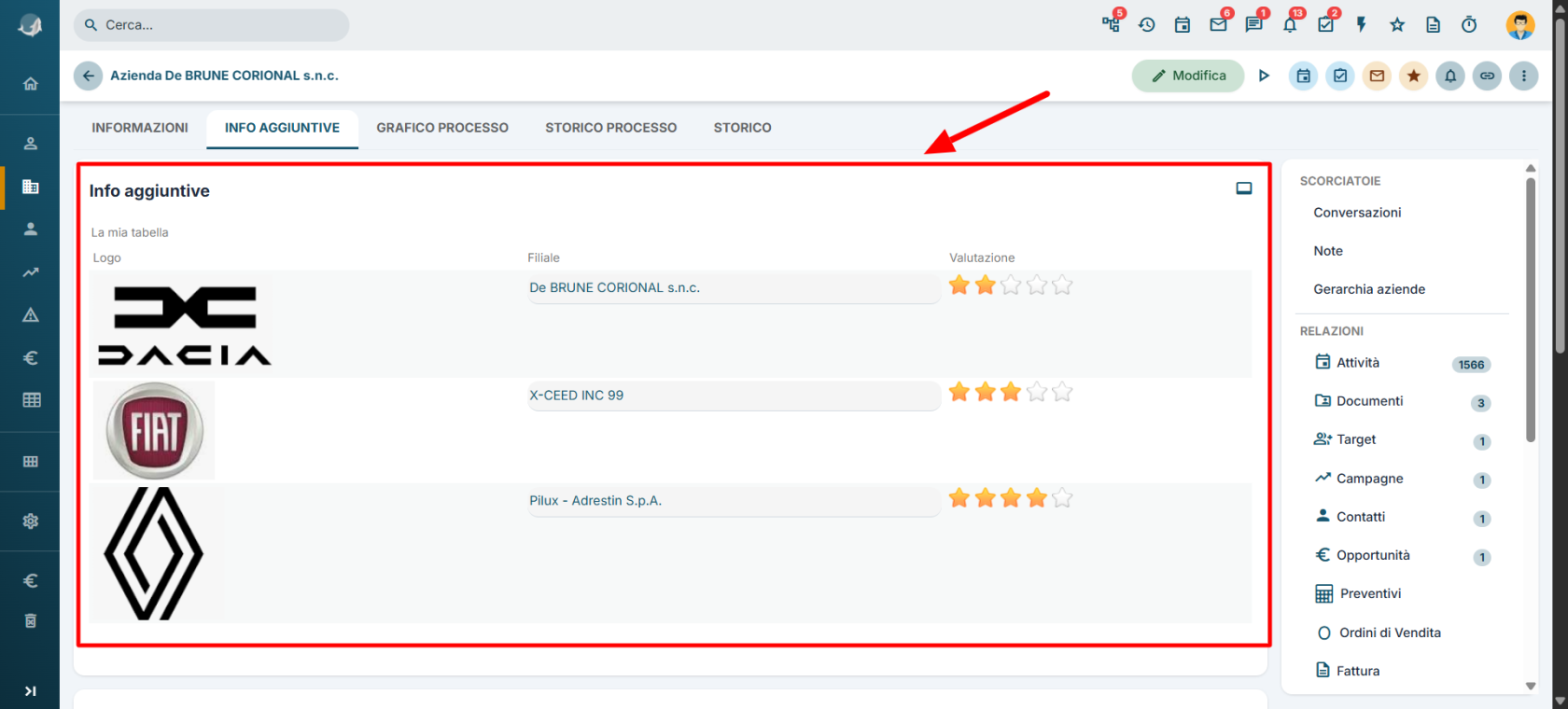The image size is (1568, 709).
Task: Open notifications bell with badge 13
Action: [1290, 25]
